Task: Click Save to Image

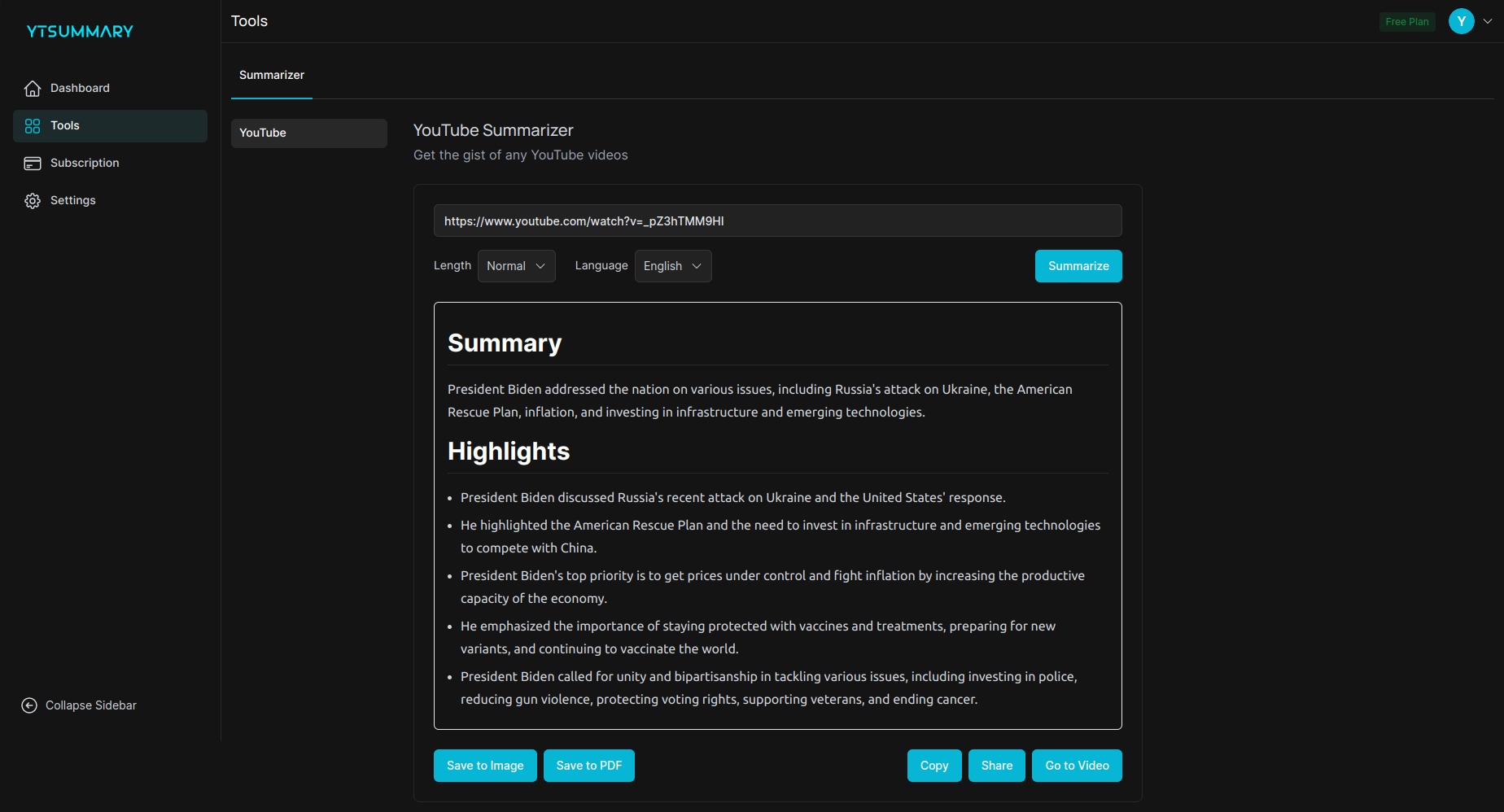Action: 485,766
